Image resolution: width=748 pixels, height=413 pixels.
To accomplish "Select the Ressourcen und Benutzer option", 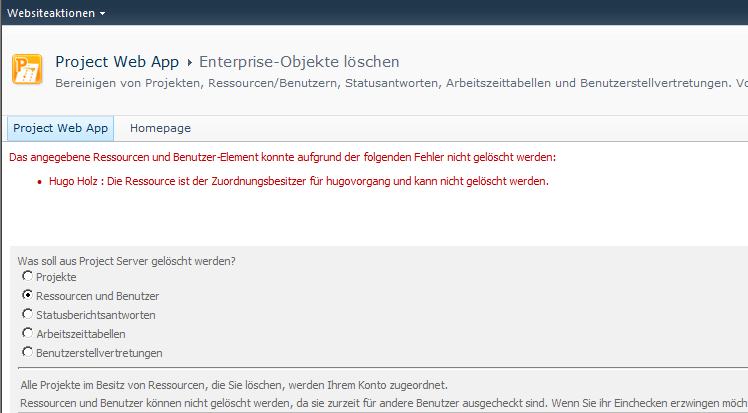I will (27, 295).
